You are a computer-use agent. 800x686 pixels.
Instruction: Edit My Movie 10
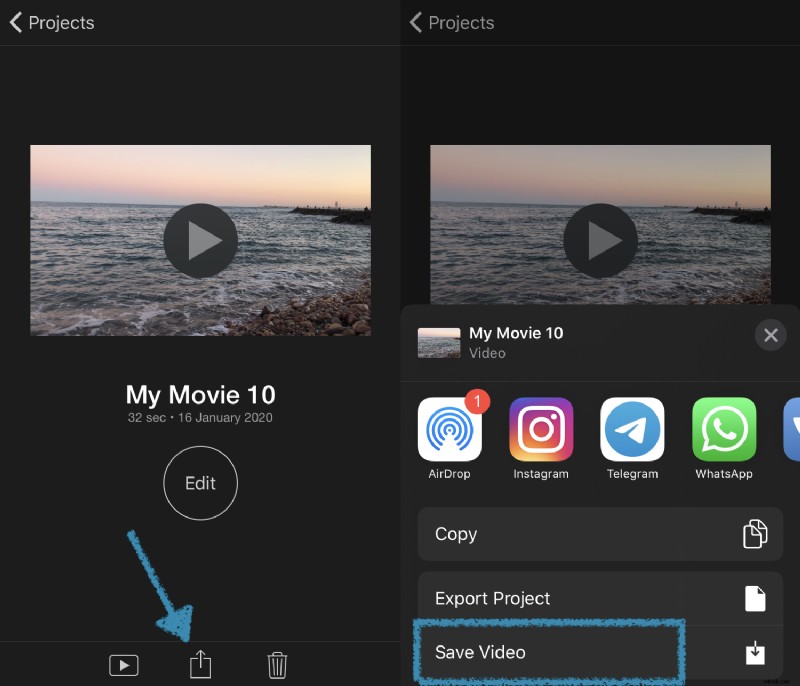click(200, 483)
